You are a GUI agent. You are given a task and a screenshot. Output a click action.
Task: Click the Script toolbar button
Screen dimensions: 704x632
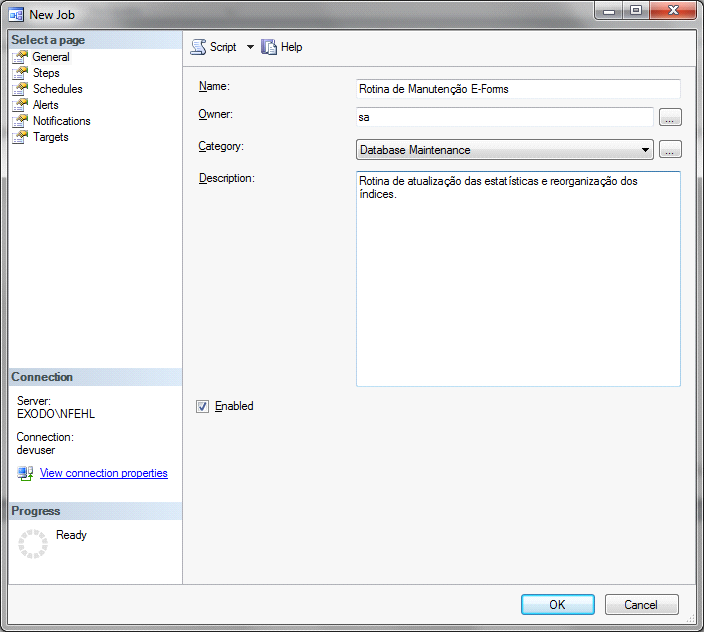coord(214,47)
